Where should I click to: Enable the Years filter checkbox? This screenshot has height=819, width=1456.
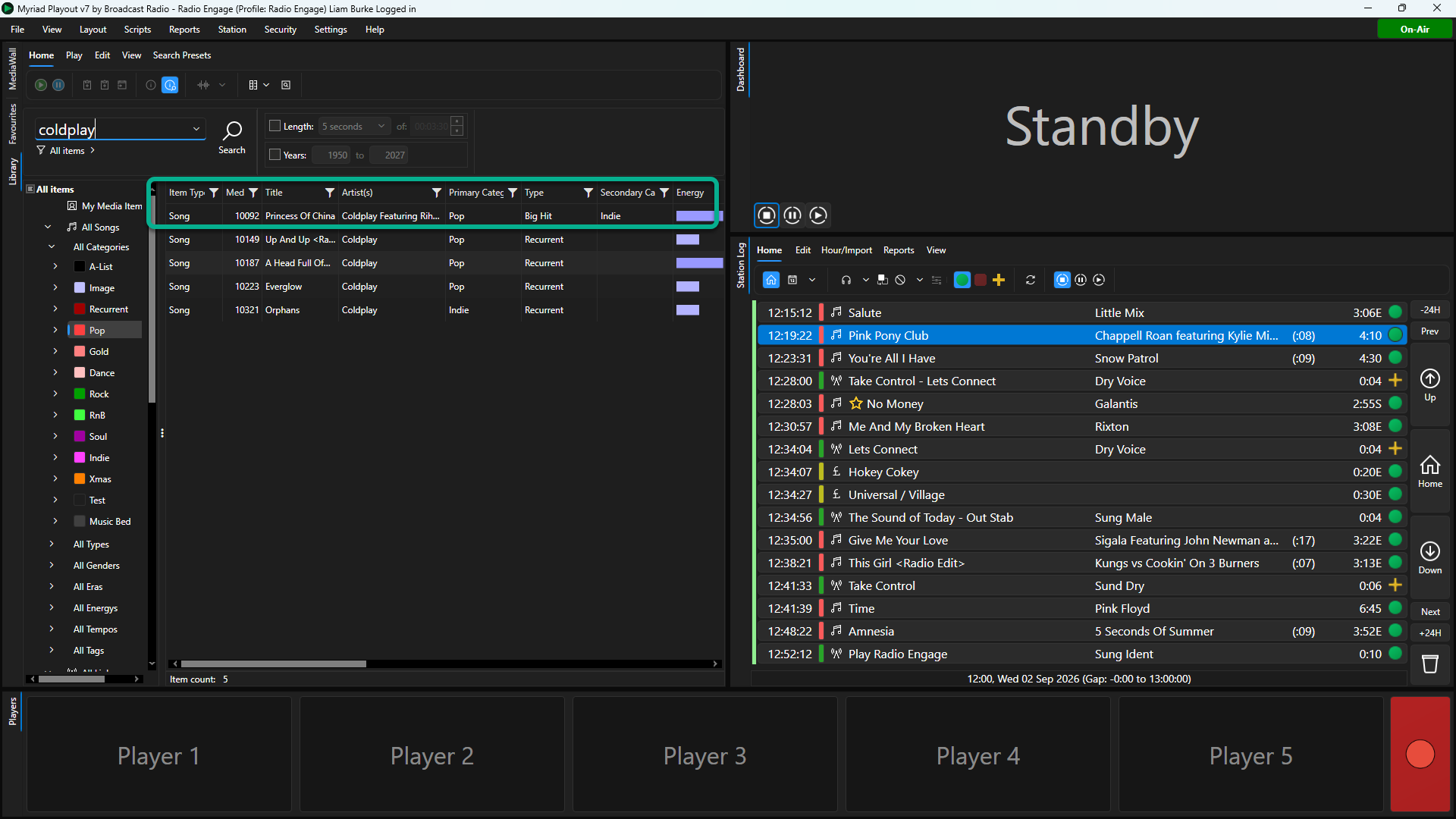pos(275,155)
